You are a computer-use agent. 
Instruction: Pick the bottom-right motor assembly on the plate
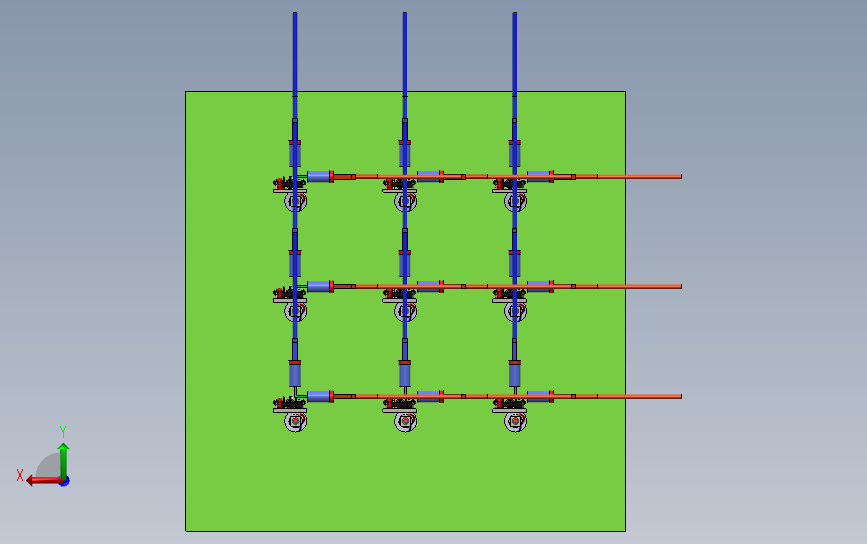pos(510,414)
